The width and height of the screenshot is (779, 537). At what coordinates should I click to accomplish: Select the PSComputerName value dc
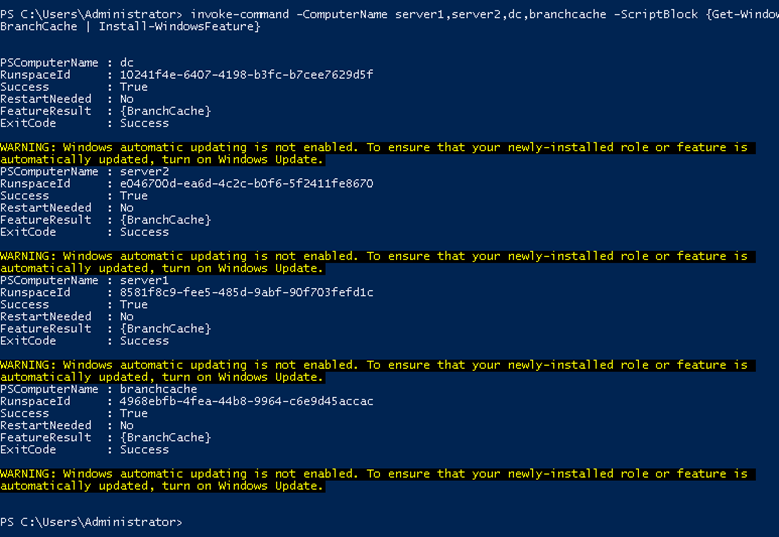click(127, 63)
